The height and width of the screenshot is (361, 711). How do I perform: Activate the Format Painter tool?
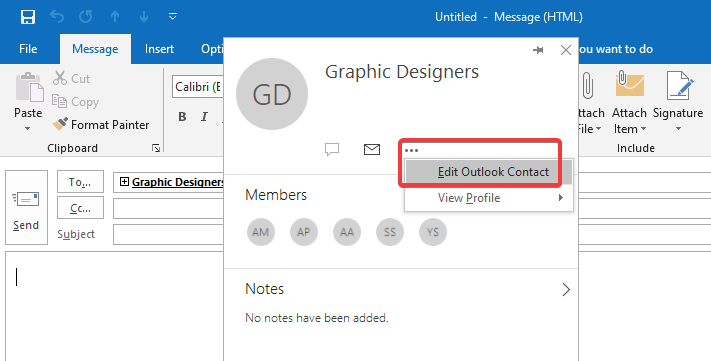[101, 124]
